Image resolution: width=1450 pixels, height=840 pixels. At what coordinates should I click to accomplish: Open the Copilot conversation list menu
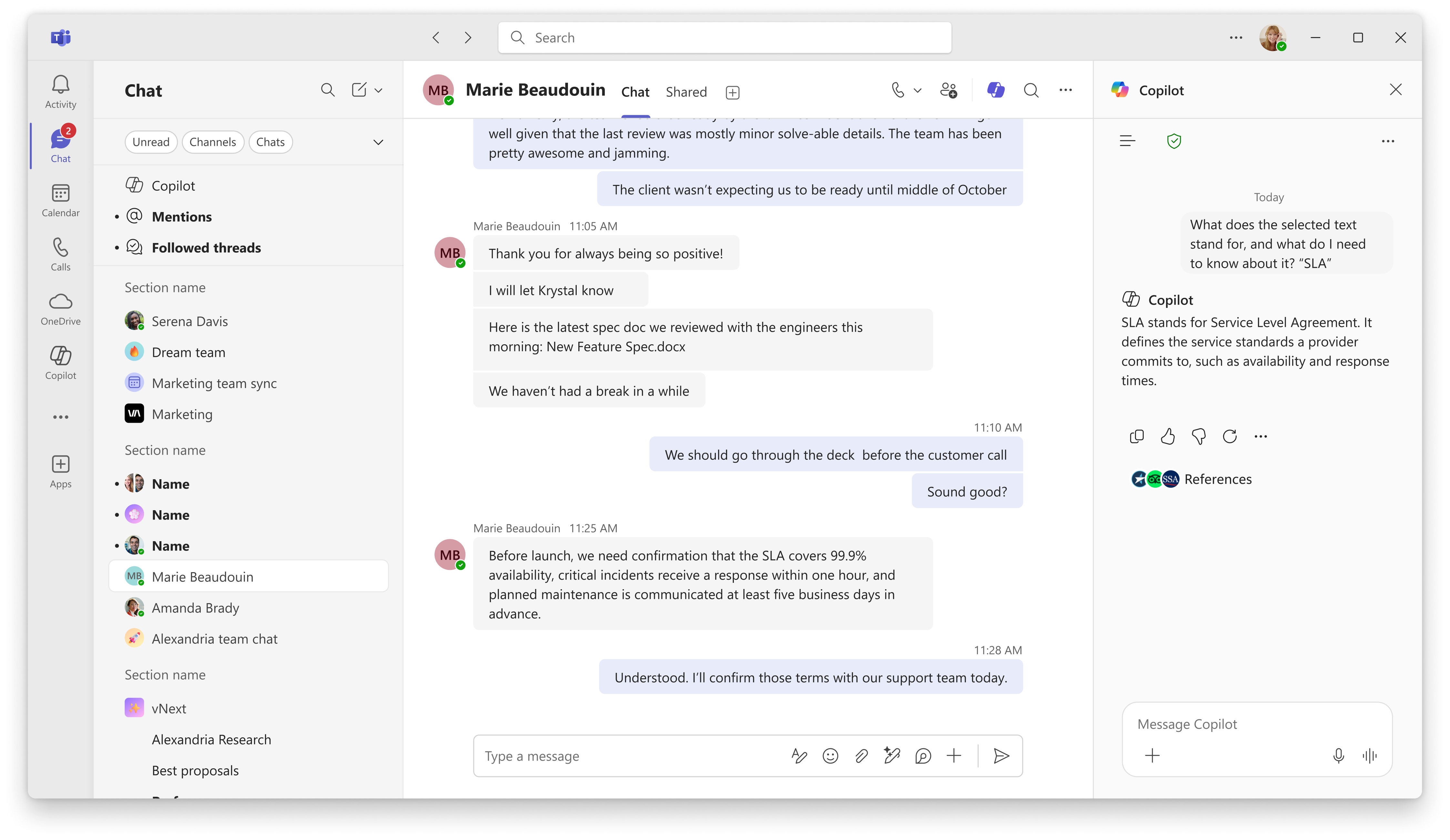point(1127,141)
